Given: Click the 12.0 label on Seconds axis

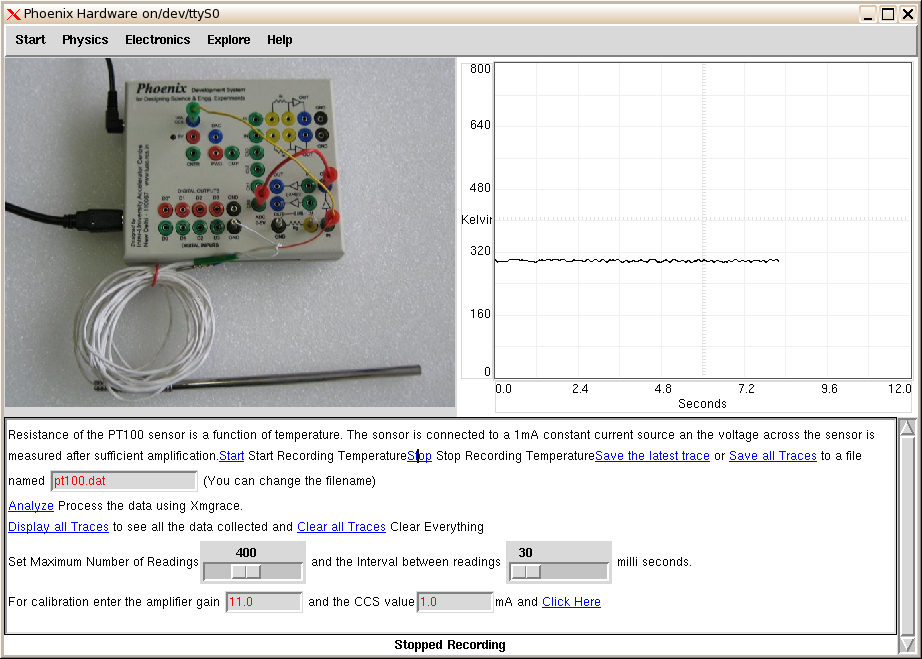Looking at the screenshot, I should click(x=899, y=389).
